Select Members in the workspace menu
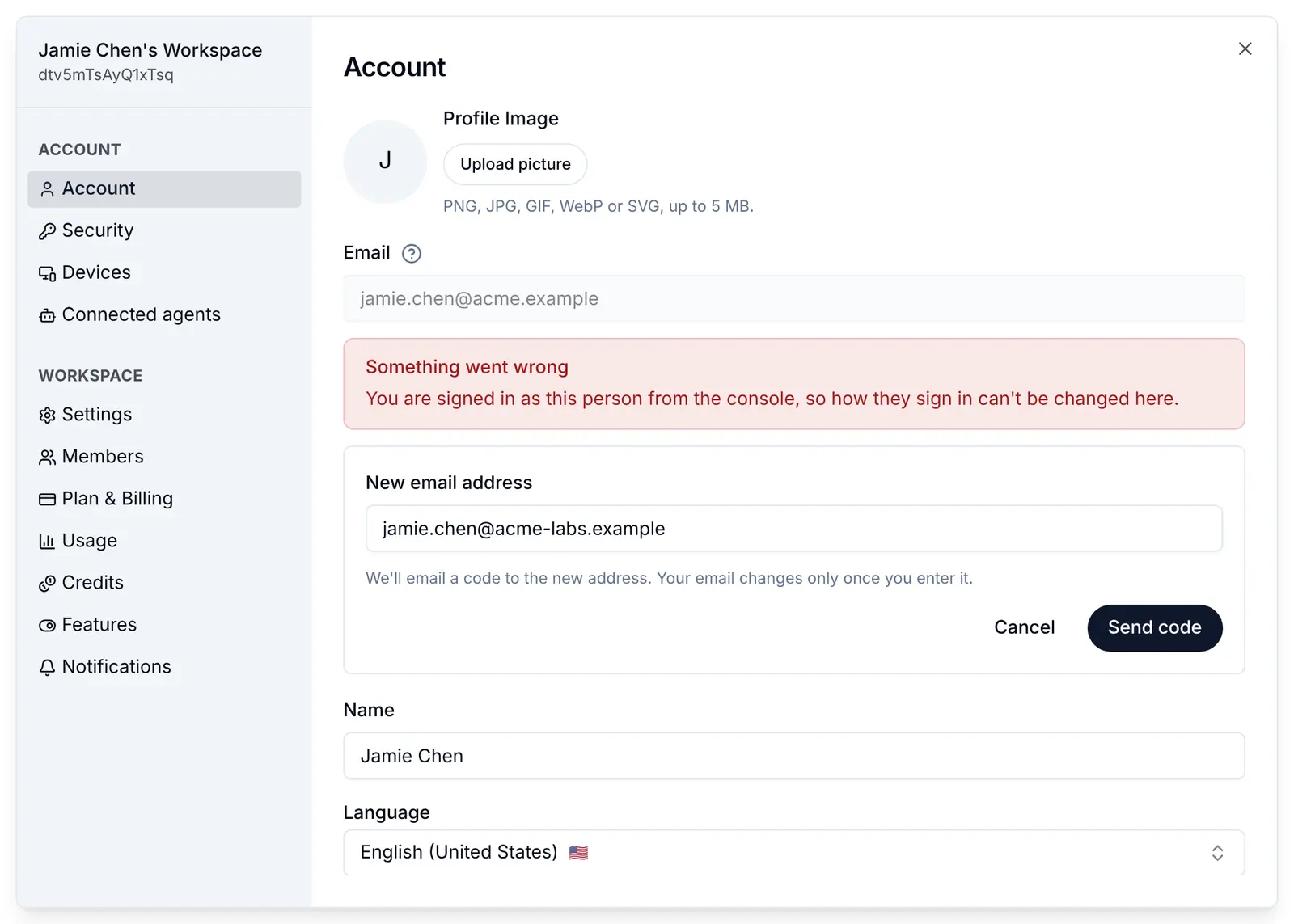 [x=164, y=458]
